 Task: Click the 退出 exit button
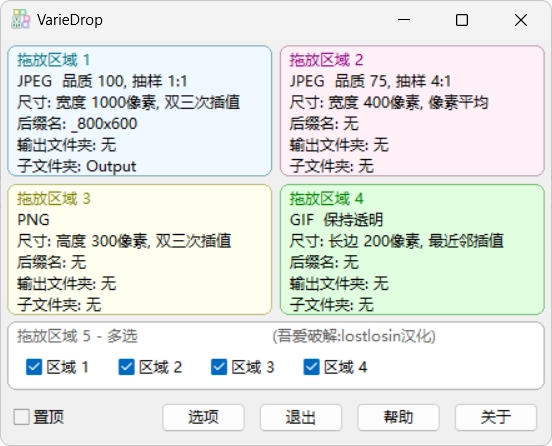click(x=301, y=417)
